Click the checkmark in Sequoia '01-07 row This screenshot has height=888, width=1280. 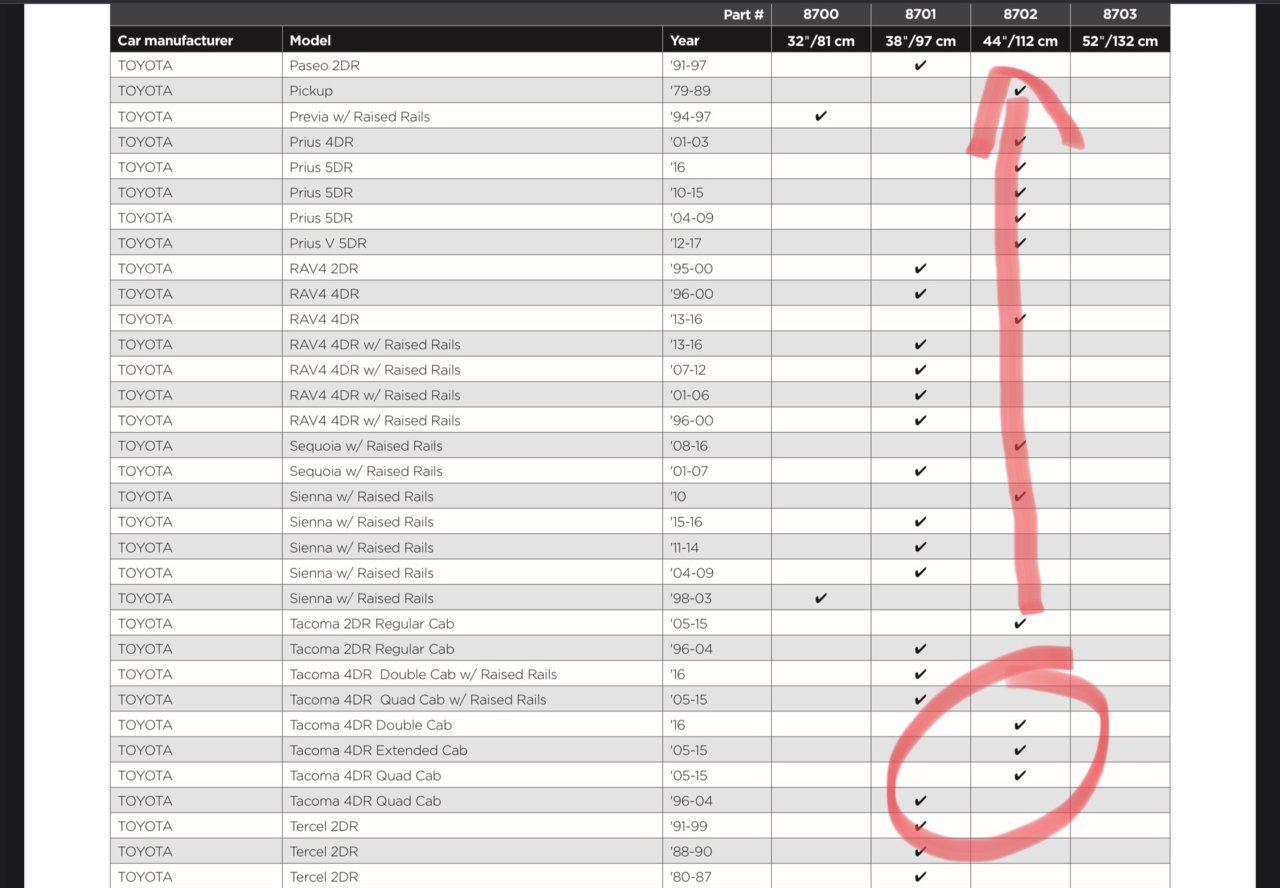921,471
